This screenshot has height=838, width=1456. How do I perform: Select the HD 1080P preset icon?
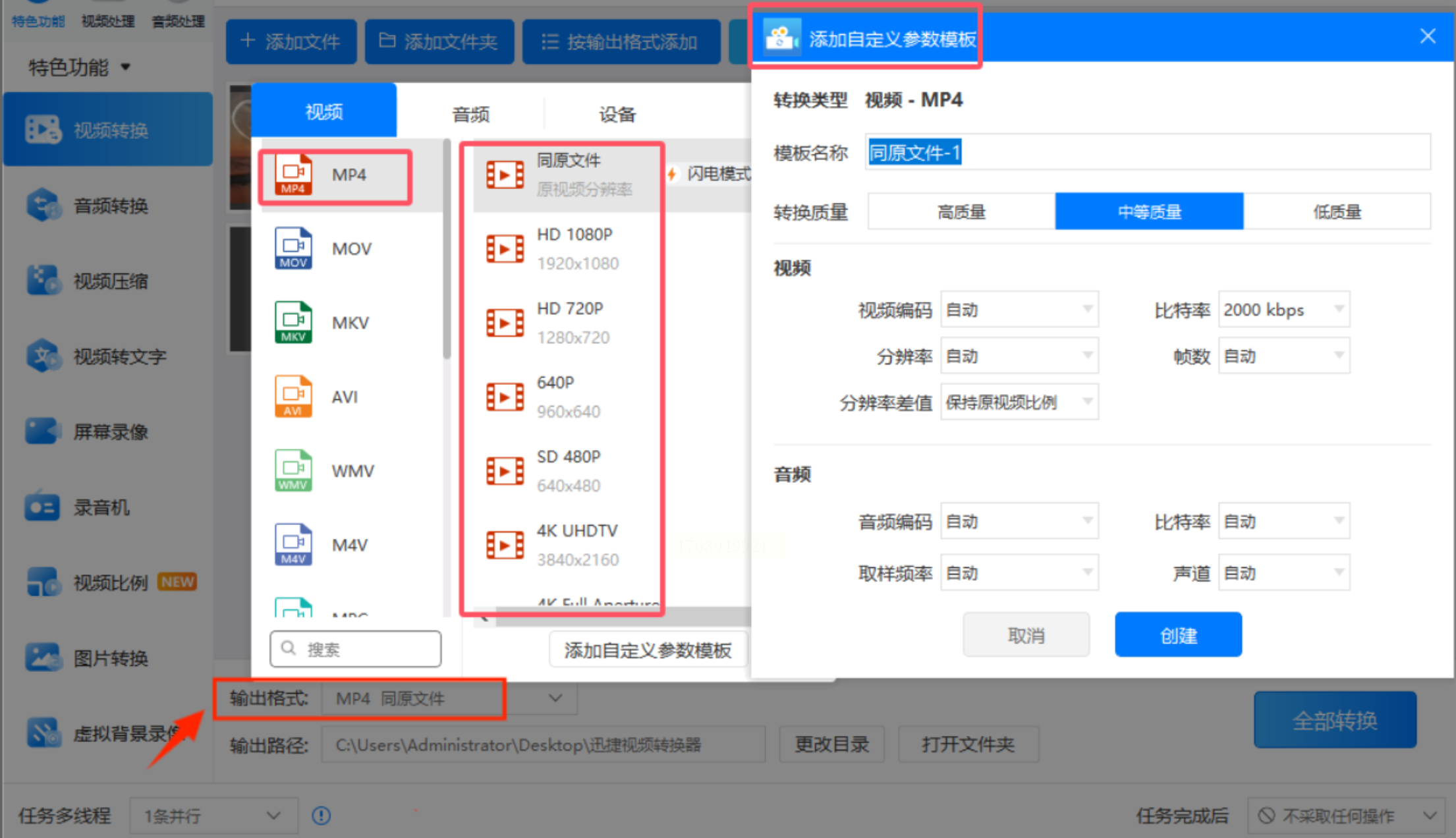[x=505, y=249]
